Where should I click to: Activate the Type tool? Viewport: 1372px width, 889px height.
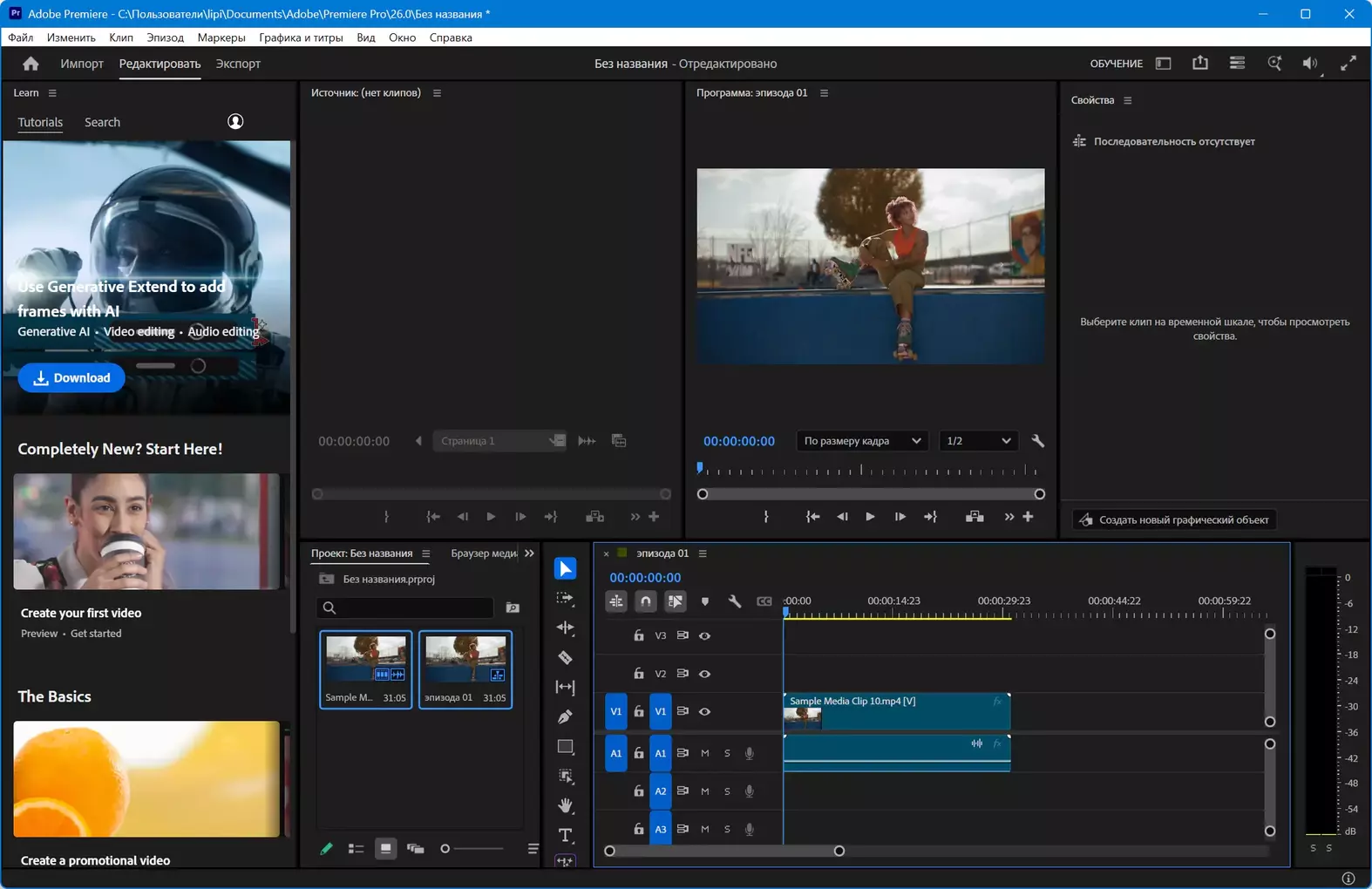pos(565,835)
